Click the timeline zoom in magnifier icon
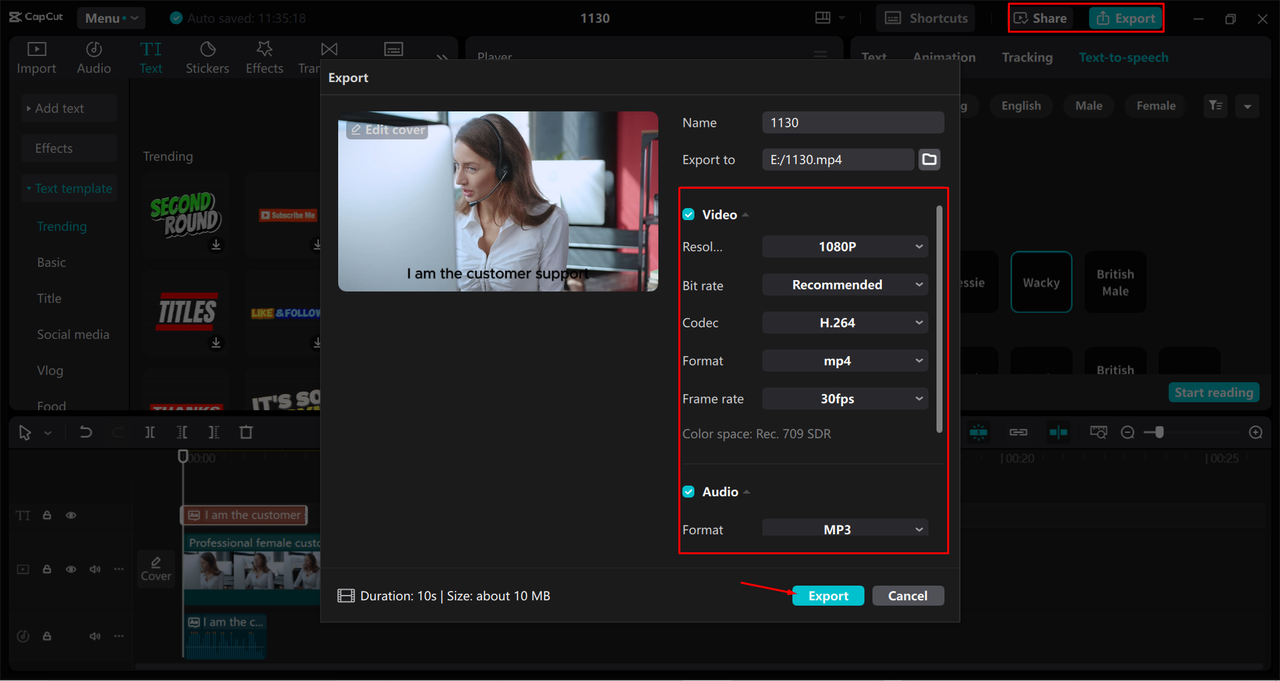 tap(1255, 432)
